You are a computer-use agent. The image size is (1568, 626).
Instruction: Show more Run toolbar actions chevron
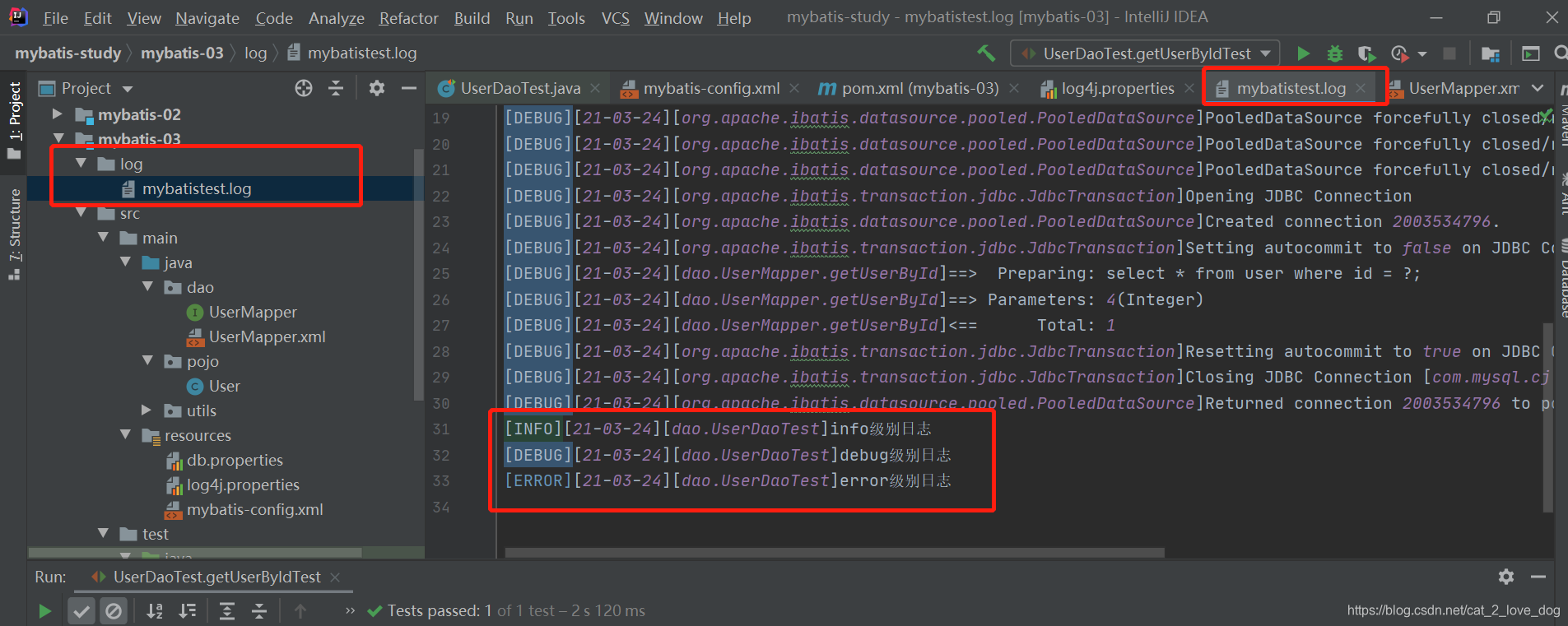click(x=350, y=610)
